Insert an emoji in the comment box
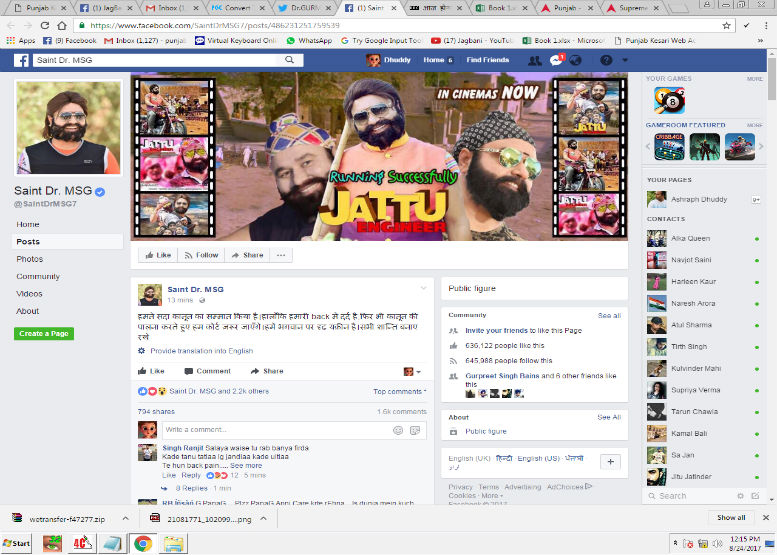Viewport: 777px width, 555px height. click(x=398, y=430)
